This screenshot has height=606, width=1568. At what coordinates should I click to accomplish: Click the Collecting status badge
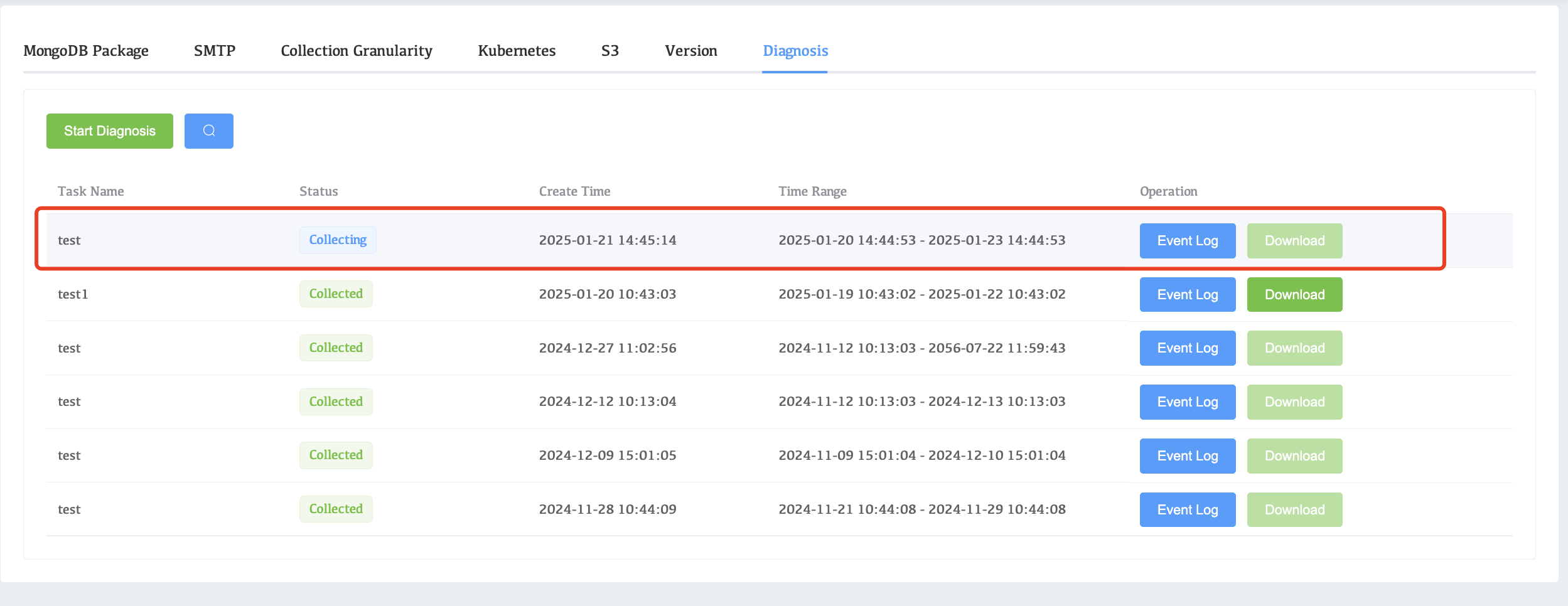(338, 240)
